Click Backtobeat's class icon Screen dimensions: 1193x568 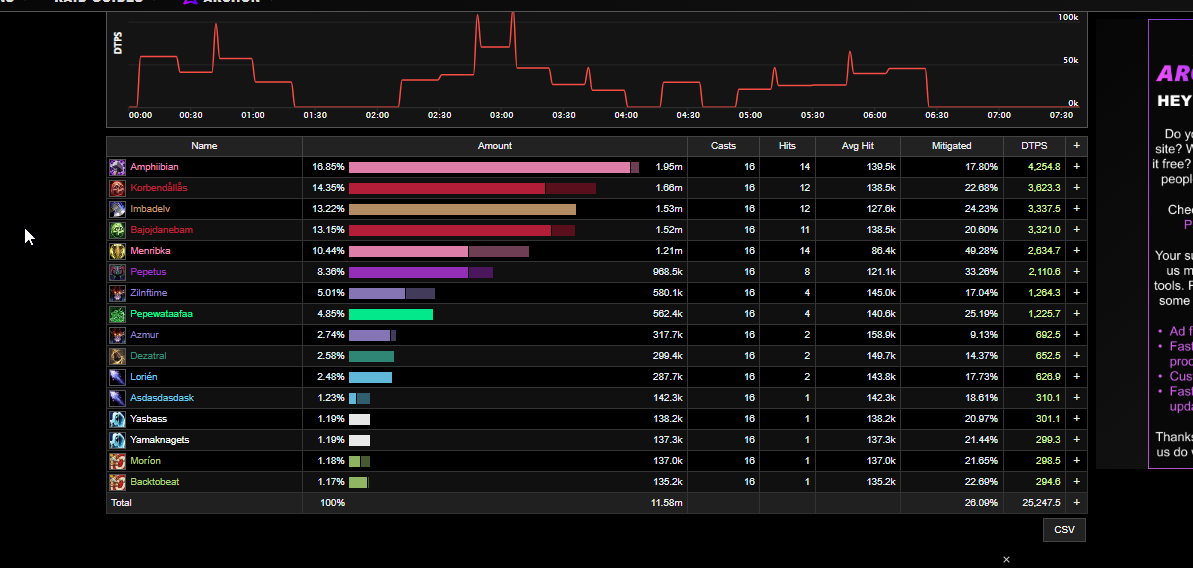click(x=116, y=482)
